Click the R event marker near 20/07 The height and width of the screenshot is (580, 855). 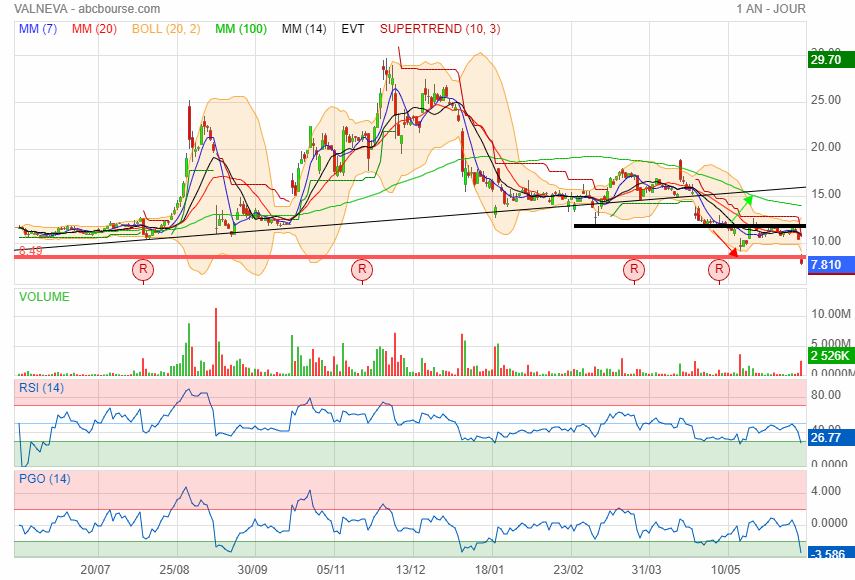click(x=143, y=269)
